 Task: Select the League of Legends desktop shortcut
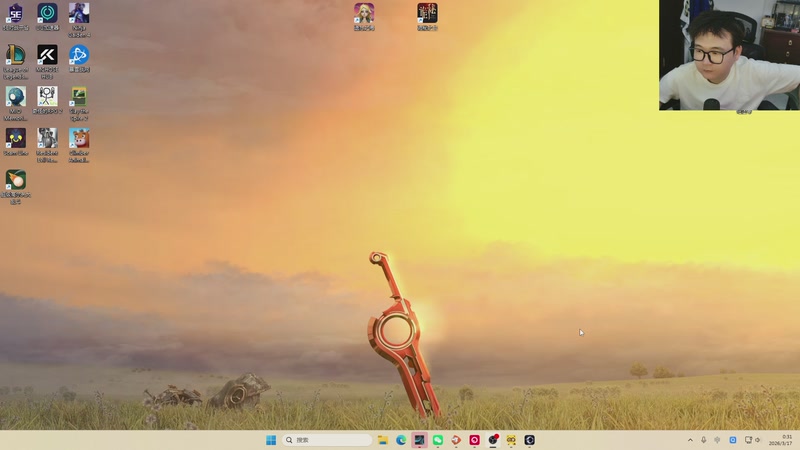click(16, 62)
